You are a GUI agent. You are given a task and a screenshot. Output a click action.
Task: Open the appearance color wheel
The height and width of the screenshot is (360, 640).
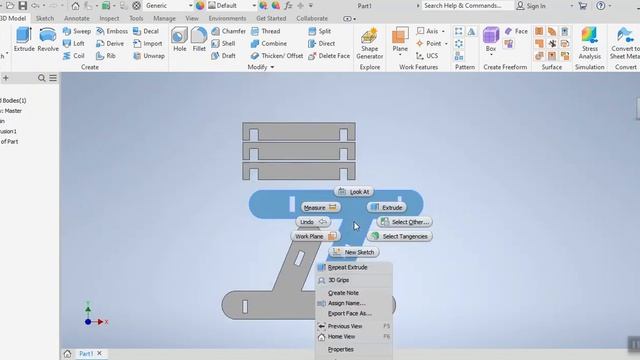coord(200,6)
